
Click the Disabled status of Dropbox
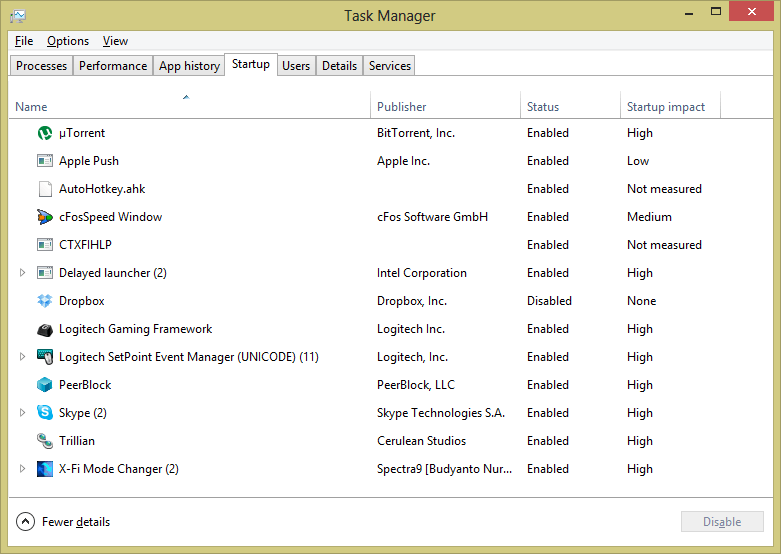[x=549, y=301]
